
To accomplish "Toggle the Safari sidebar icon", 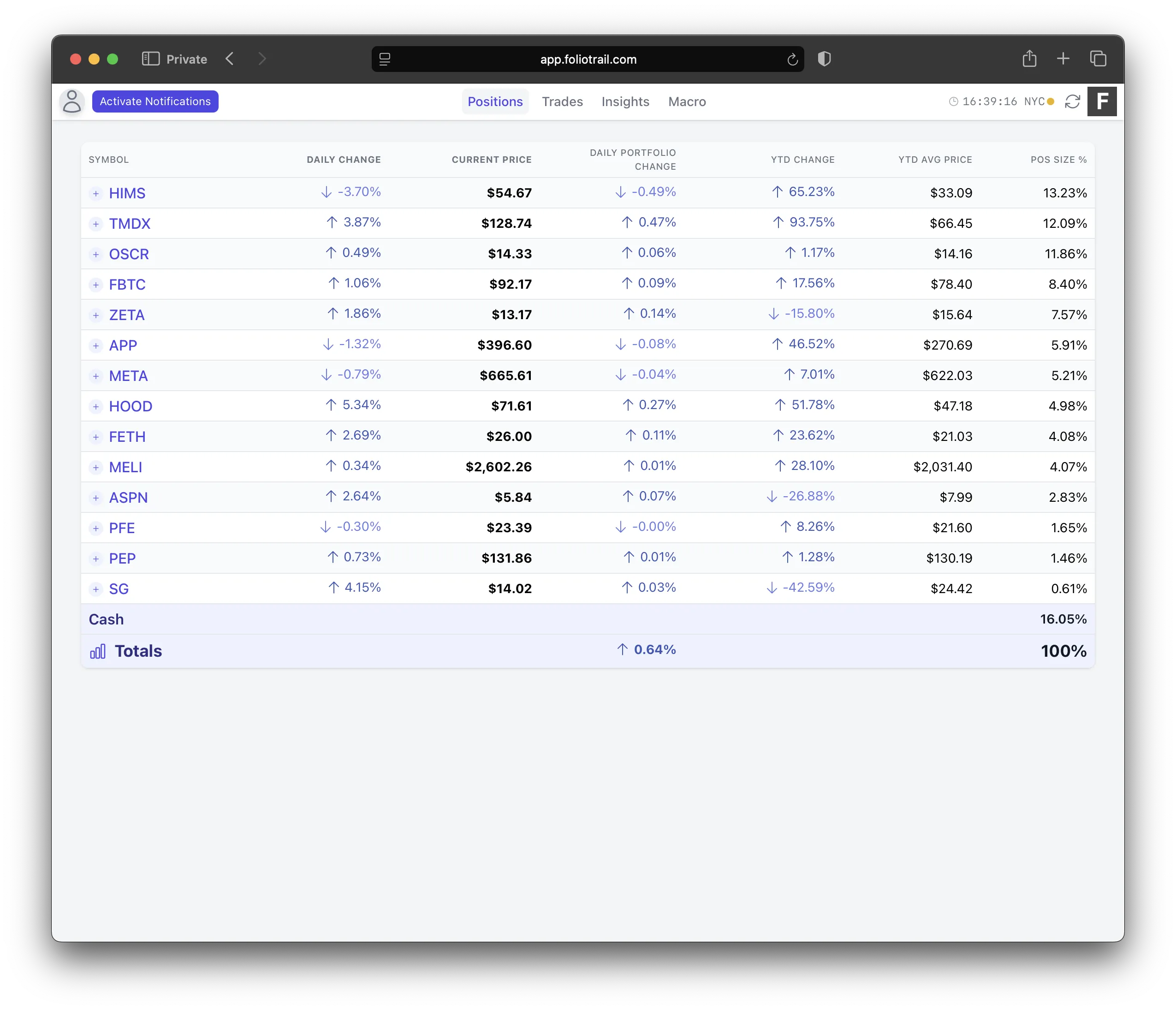I will coord(150,59).
